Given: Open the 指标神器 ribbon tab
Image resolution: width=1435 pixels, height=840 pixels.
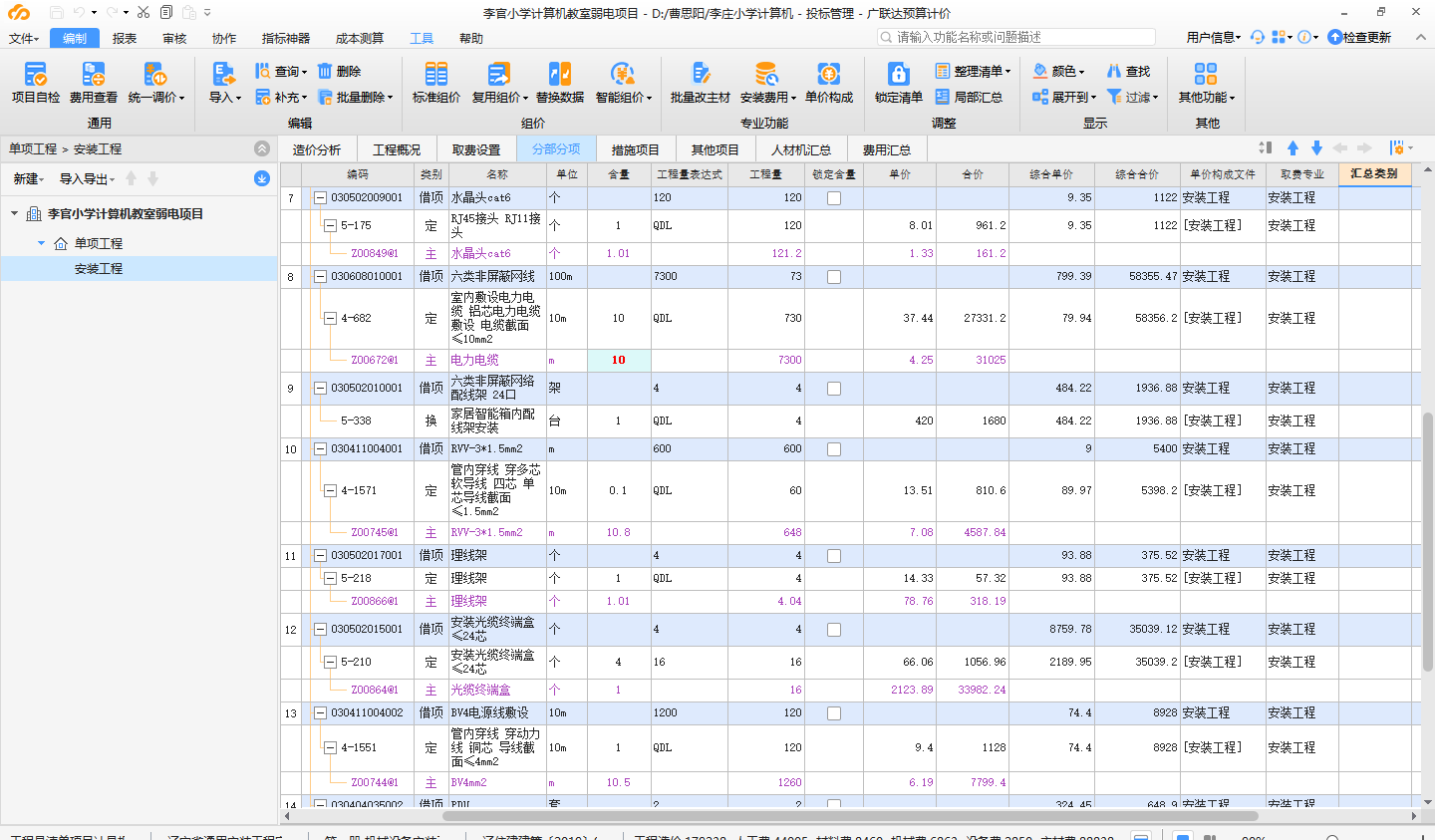Looking at the screenshot, I should point(286,38).
